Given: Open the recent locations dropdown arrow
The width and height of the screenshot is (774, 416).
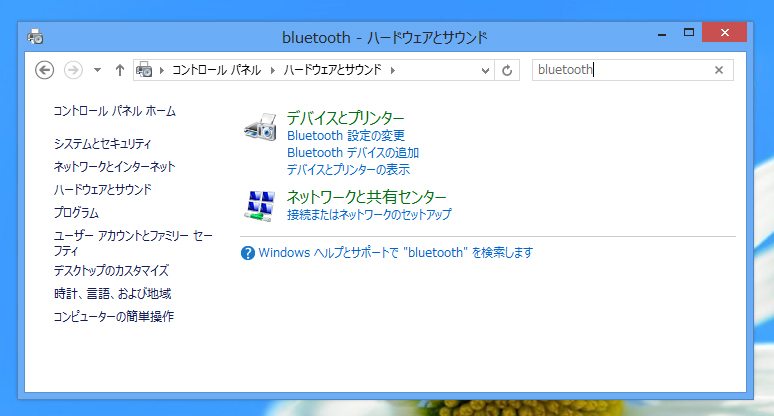Looking at the screenshot, I should [x=98, y=70].
